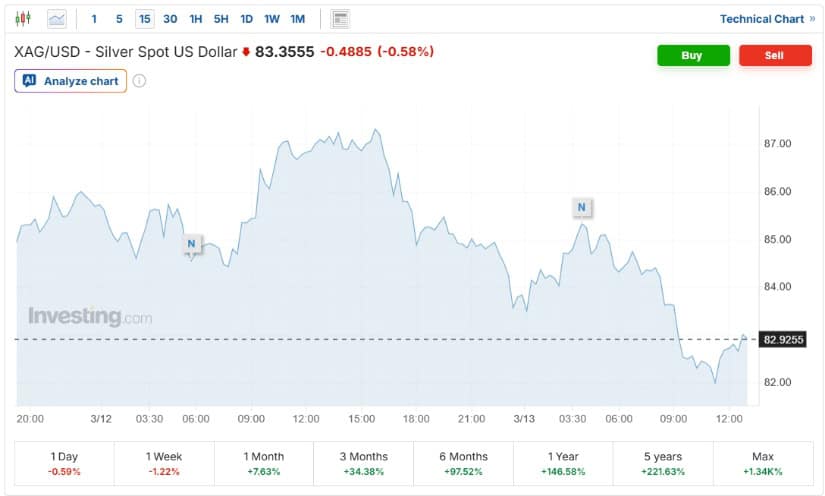This screenshot has width=825, height=496.
Task: Toggle the news display icon in toolbar
Action: click(340, 19)
